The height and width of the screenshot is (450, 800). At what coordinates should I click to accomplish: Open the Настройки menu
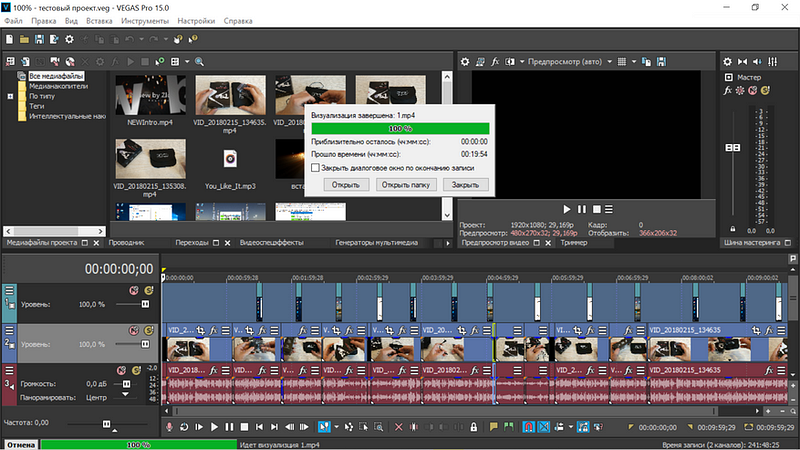tap(196, 21)
